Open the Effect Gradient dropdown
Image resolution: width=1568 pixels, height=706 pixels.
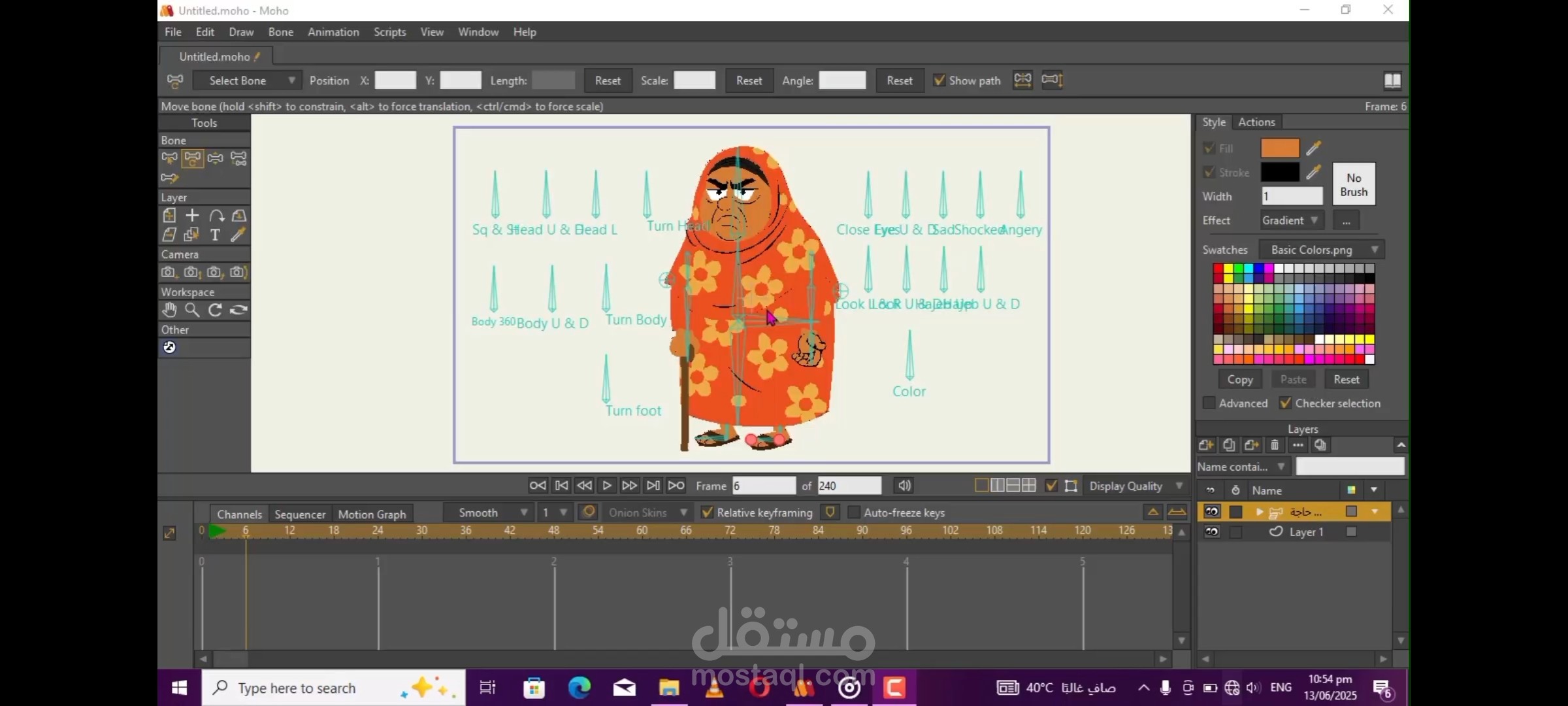1292,220
